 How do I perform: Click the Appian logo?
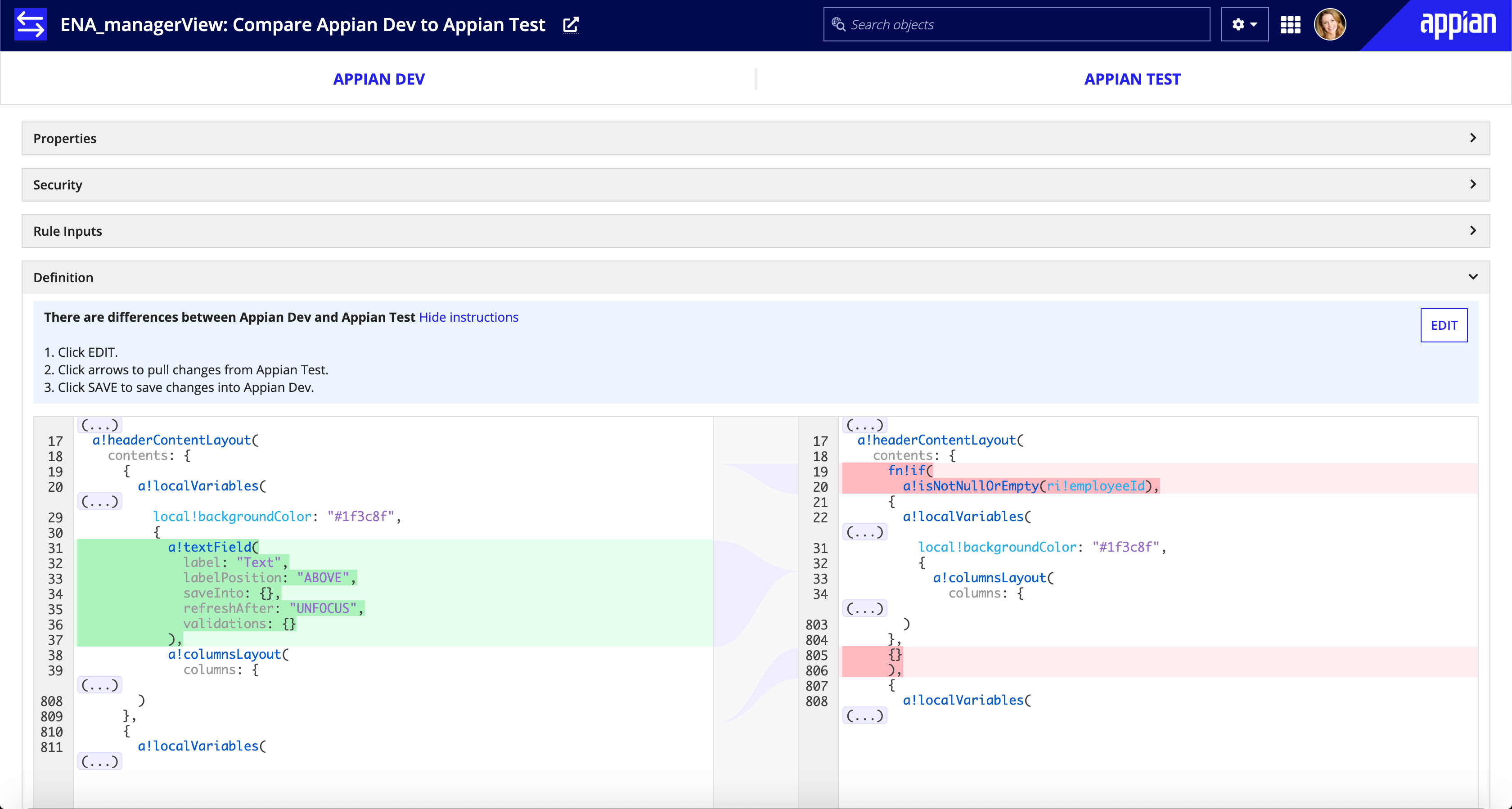pos(1458,24)
